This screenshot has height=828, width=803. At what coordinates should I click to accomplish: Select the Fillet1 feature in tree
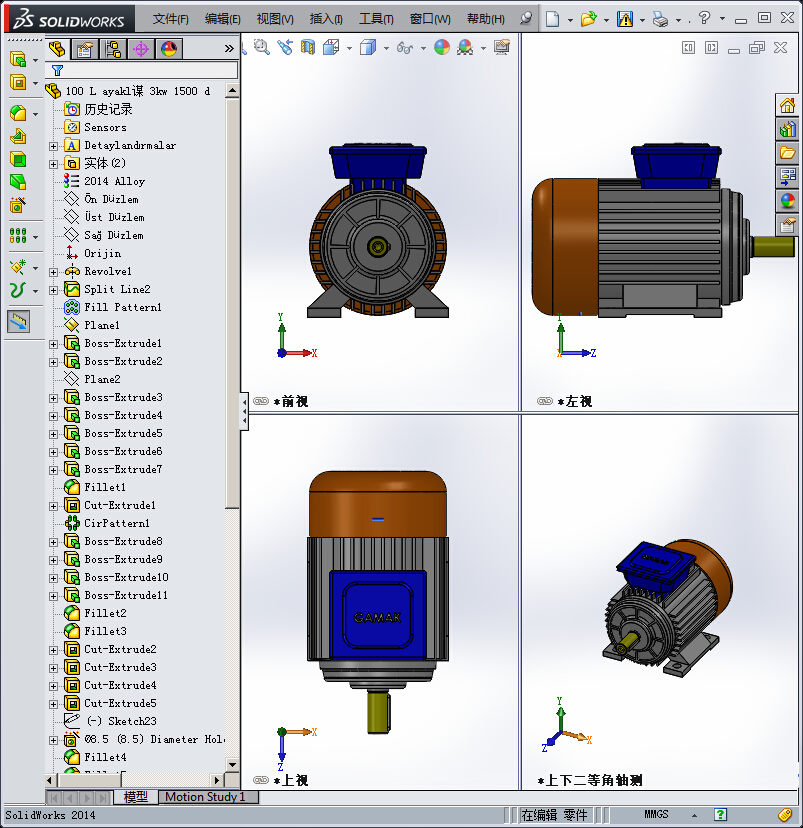click(95, 487)
